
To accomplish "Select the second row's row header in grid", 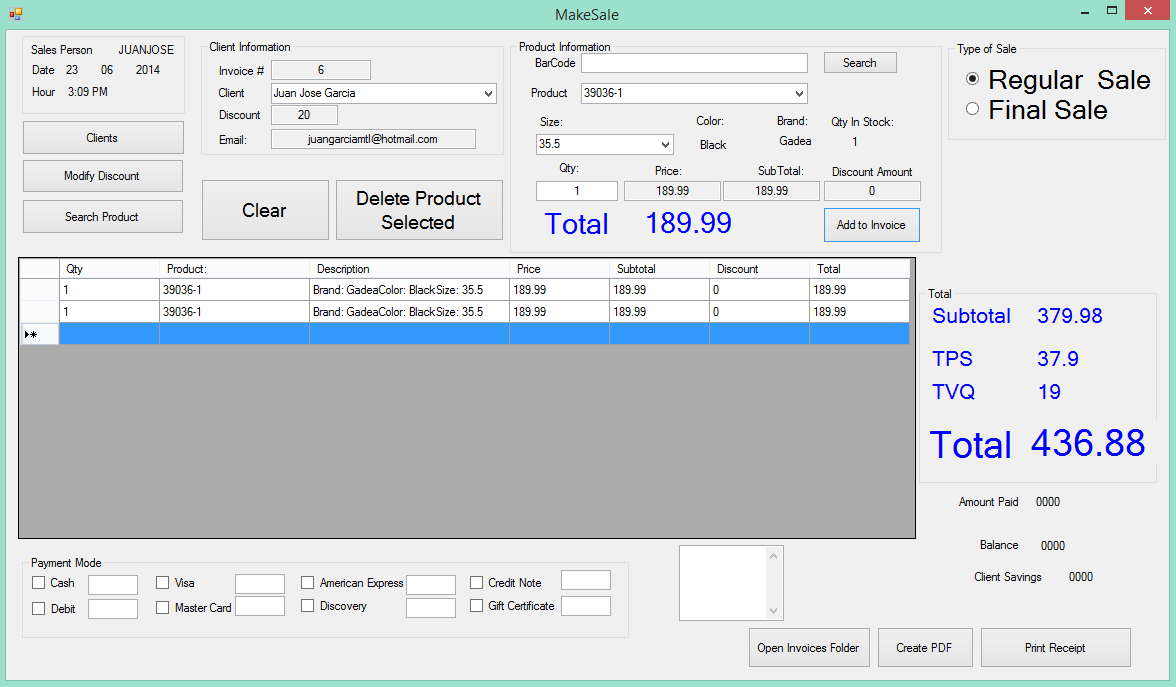I will (40, 312).
